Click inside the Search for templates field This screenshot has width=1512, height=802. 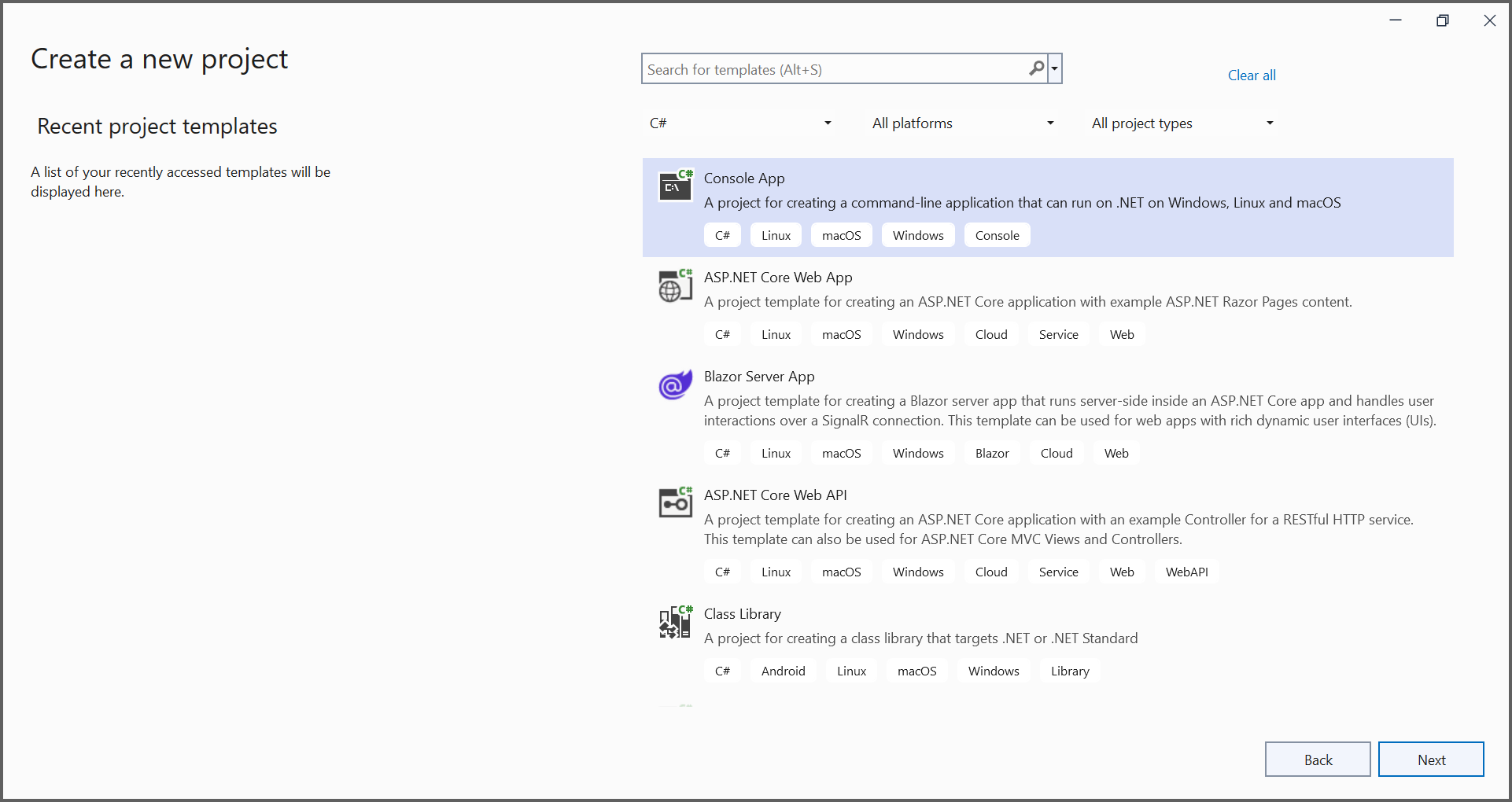(834, 68)
